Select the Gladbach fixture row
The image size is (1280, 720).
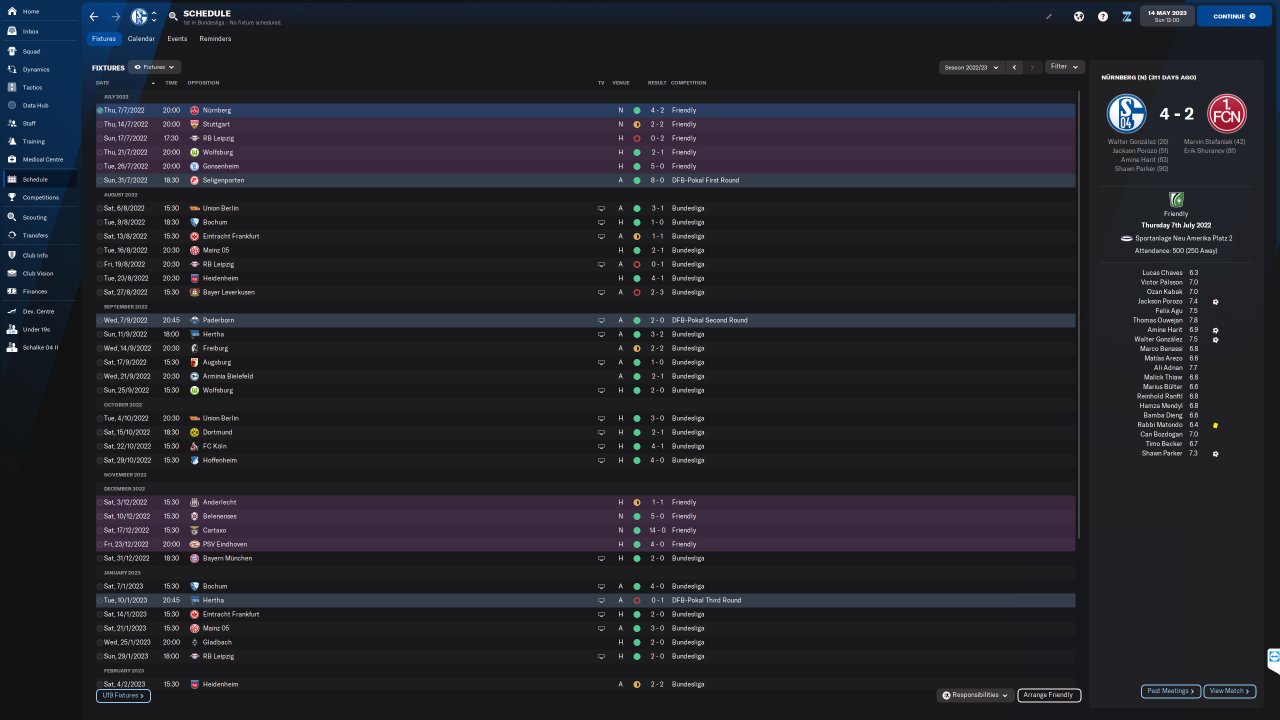pos(586,642)
